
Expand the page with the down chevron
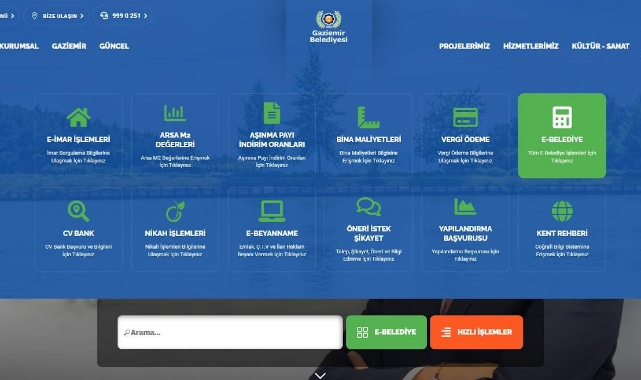coord(320,375)
